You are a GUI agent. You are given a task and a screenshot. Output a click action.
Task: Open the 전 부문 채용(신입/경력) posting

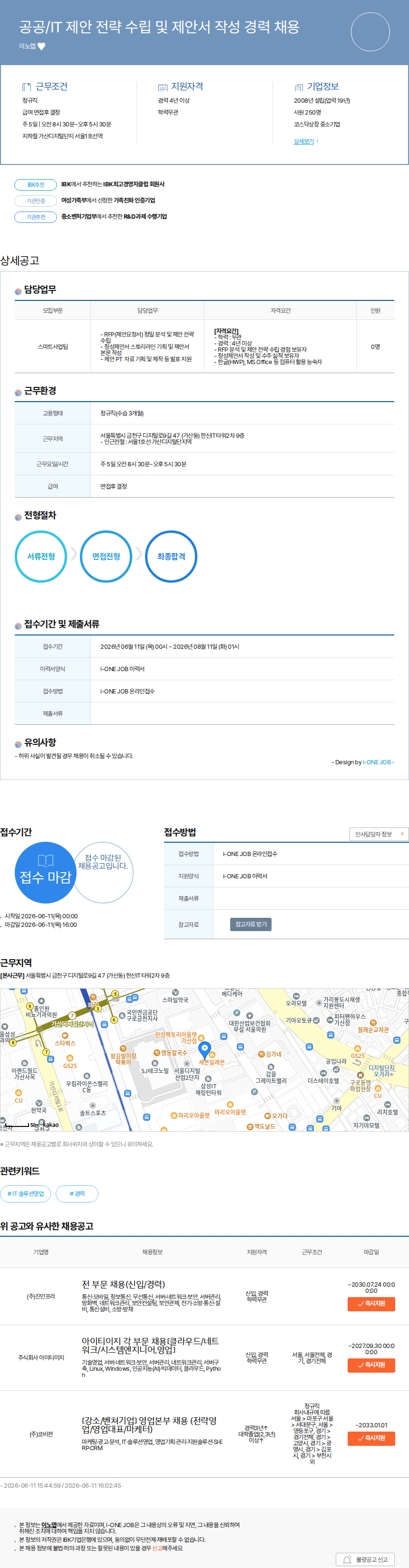click(124, 1284)
